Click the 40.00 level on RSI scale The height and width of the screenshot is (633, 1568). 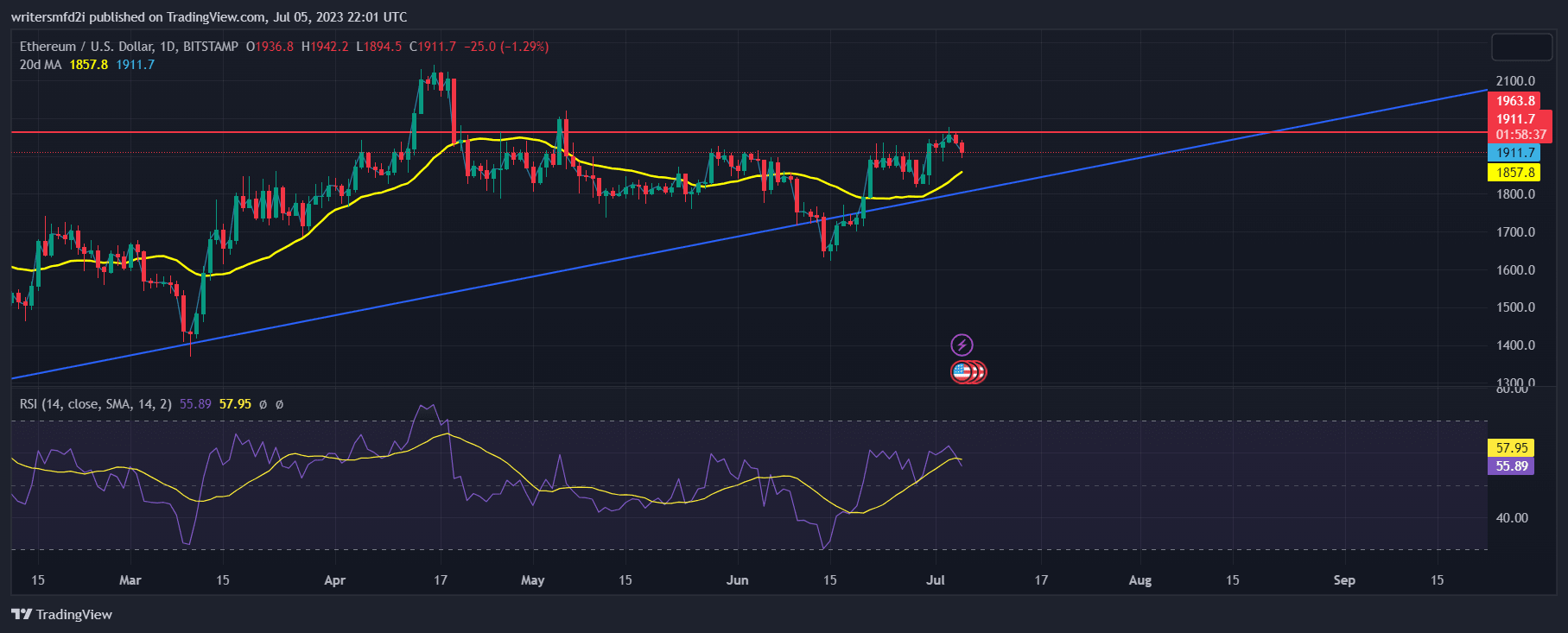pyautogui.click(x=1512, y=518)
